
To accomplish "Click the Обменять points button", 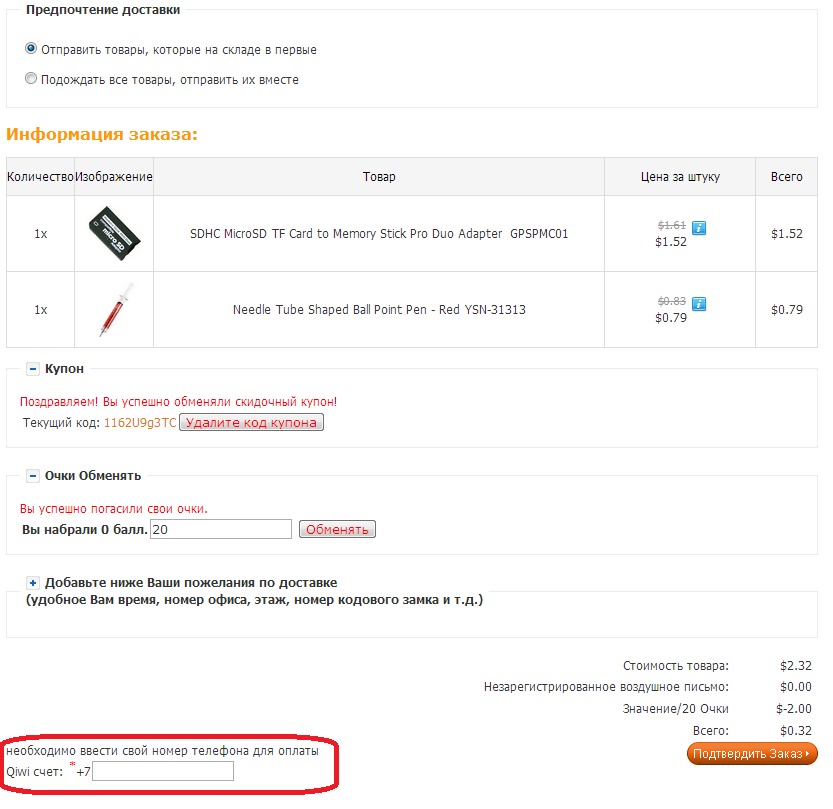I will click(337, 529).
